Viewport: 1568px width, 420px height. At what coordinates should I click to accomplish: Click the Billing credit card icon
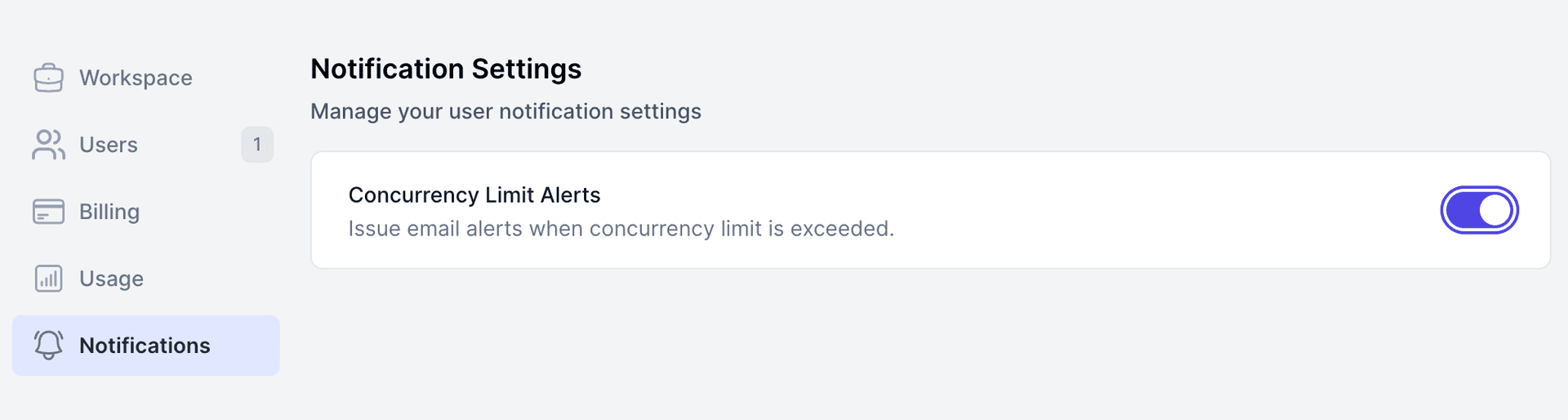coord(48,212)
